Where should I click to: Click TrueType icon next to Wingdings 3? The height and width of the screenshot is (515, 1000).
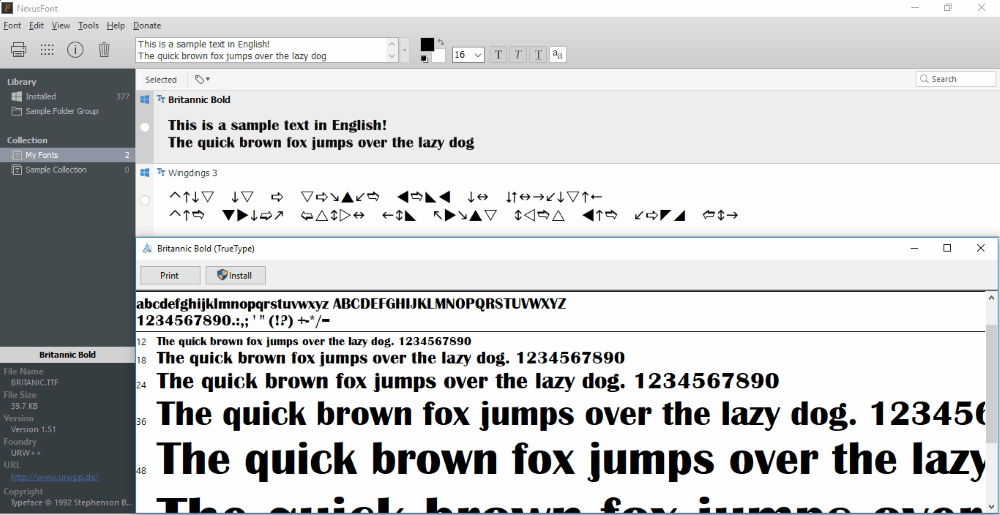[161, 173]
